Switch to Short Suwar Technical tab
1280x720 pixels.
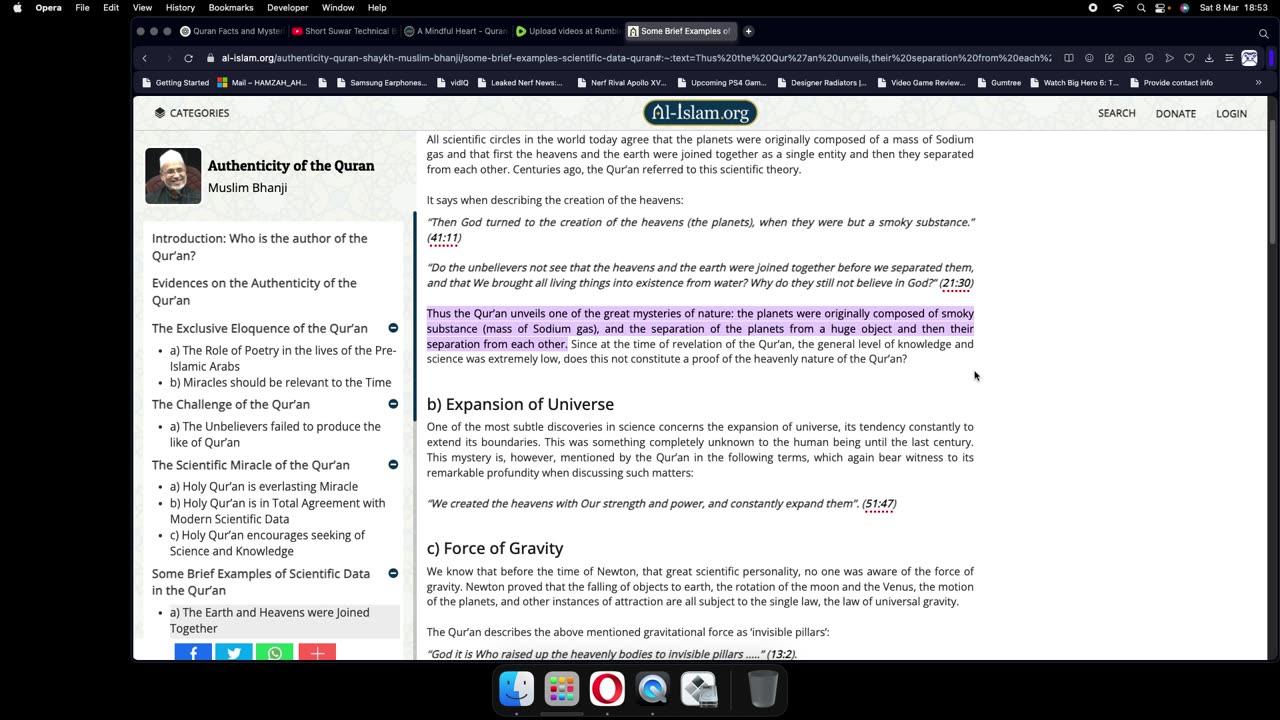[343, 31]
